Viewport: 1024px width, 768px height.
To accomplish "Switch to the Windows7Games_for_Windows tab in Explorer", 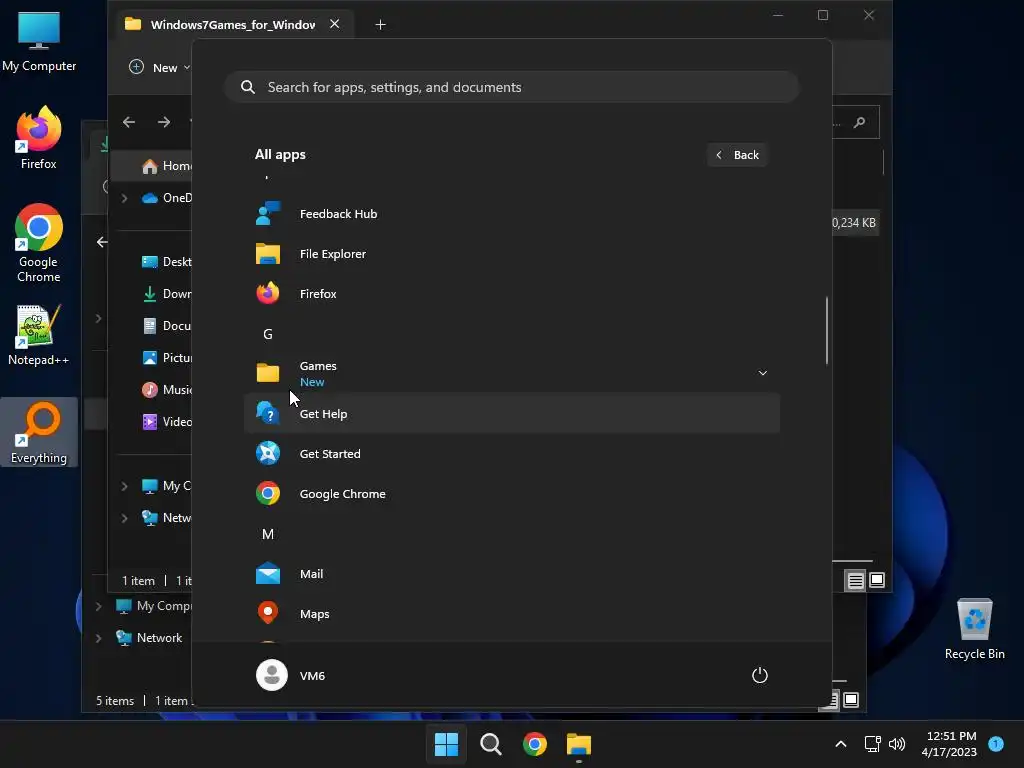I will pyautogui.click(x=233, y=24).
